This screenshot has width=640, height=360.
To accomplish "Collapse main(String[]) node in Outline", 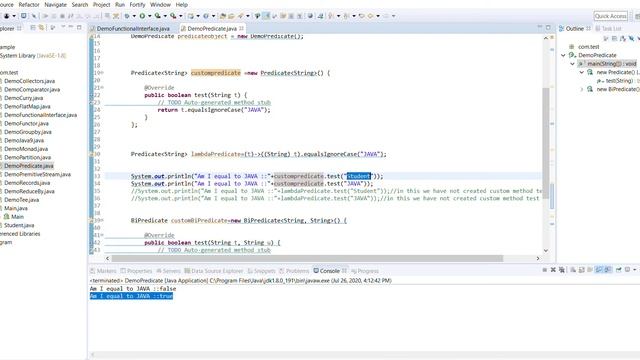I will tap(572, 64).
